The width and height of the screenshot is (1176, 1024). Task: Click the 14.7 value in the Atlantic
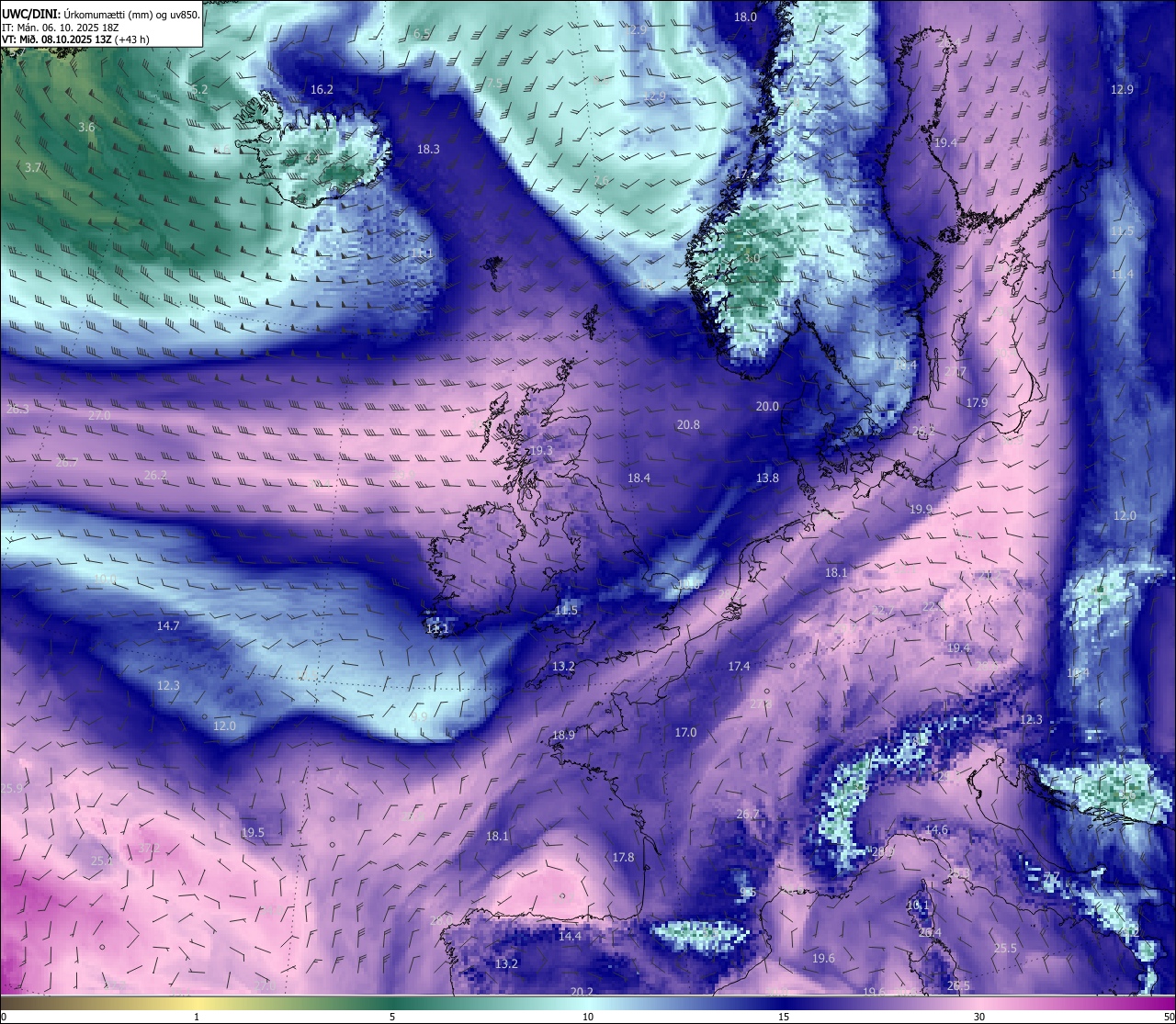[168, 625]
